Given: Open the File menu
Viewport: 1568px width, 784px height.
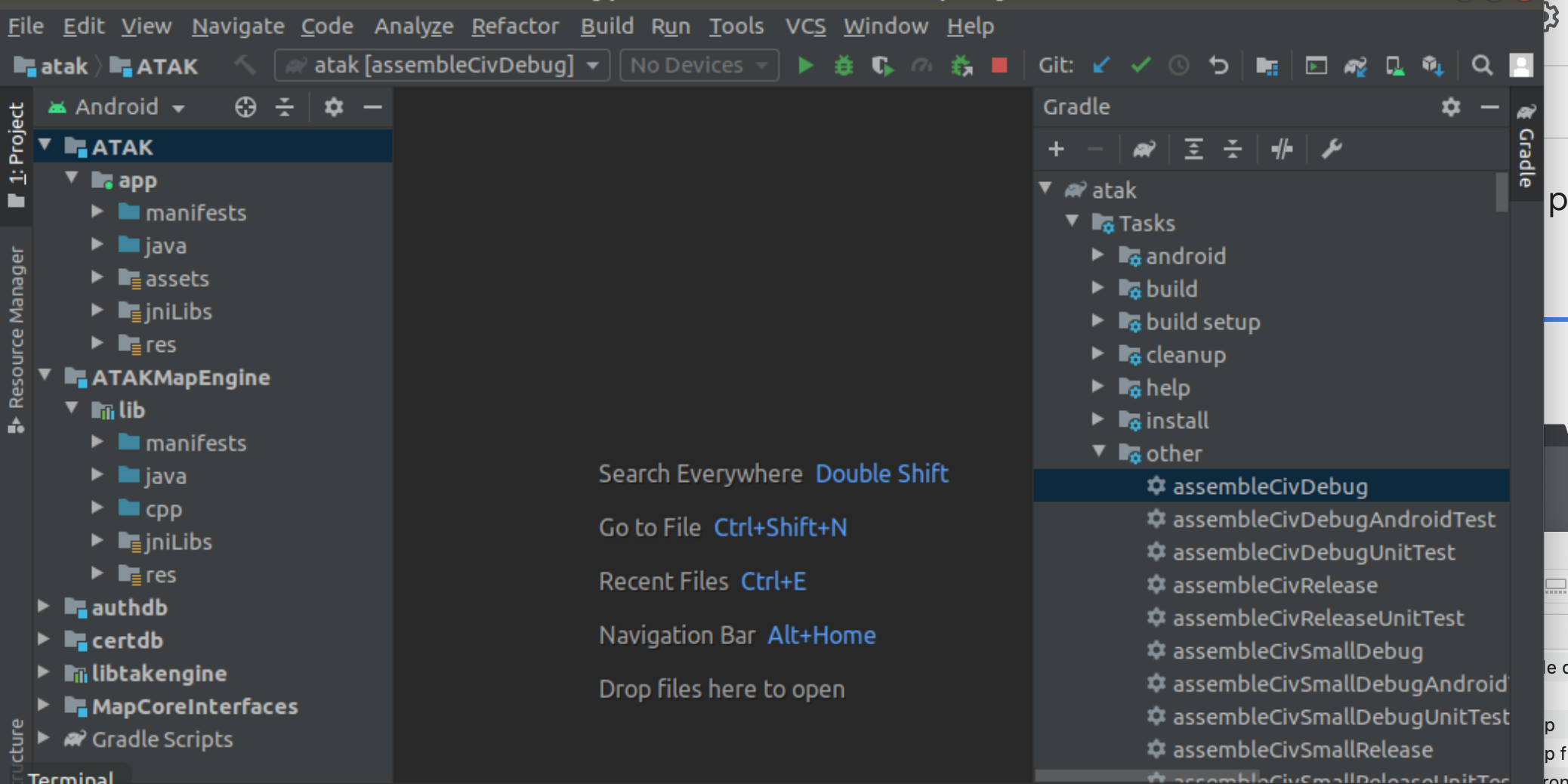Looking at the screenshot, I should [26, 26].
